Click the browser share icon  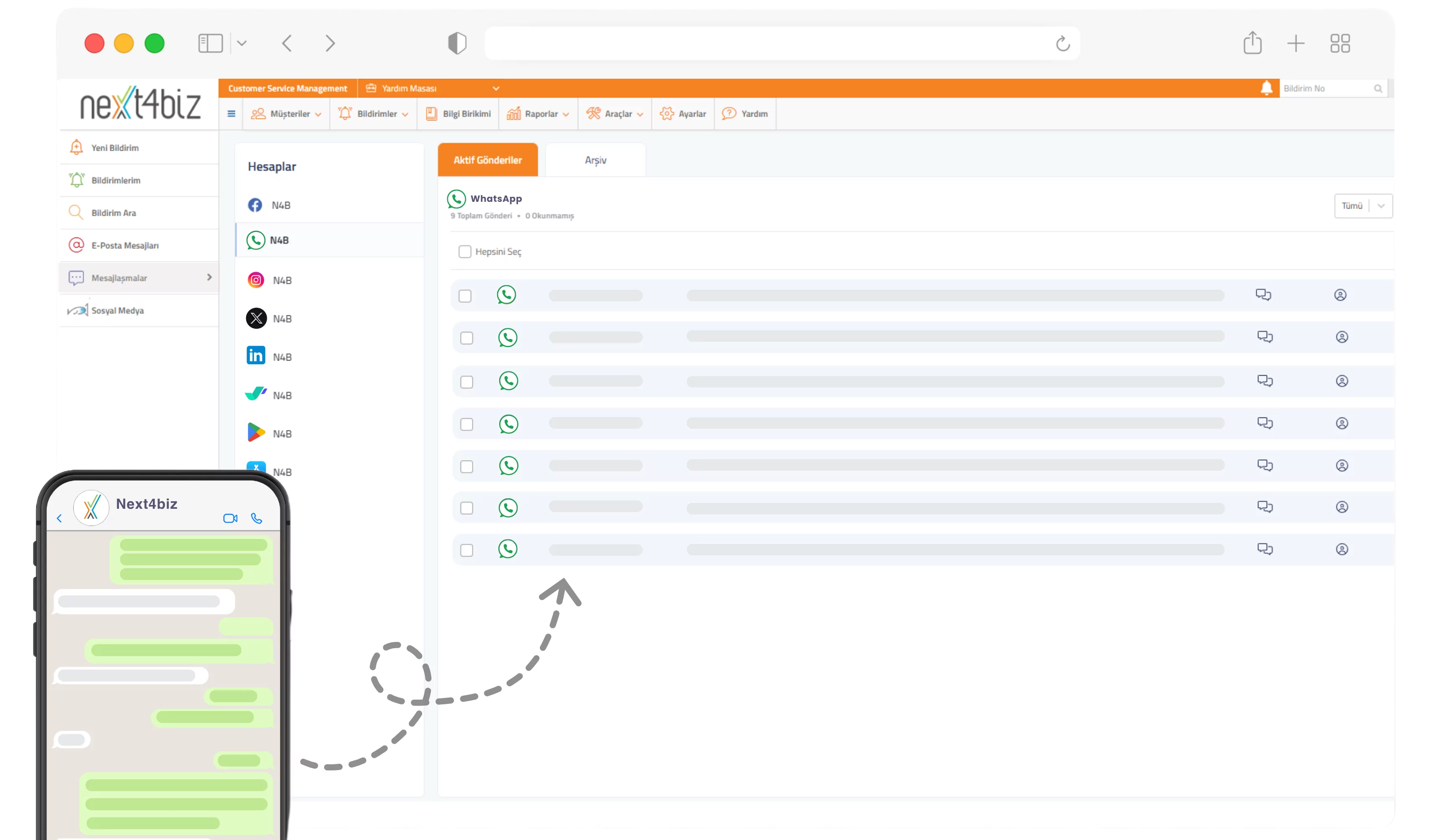coord(1252,43)
